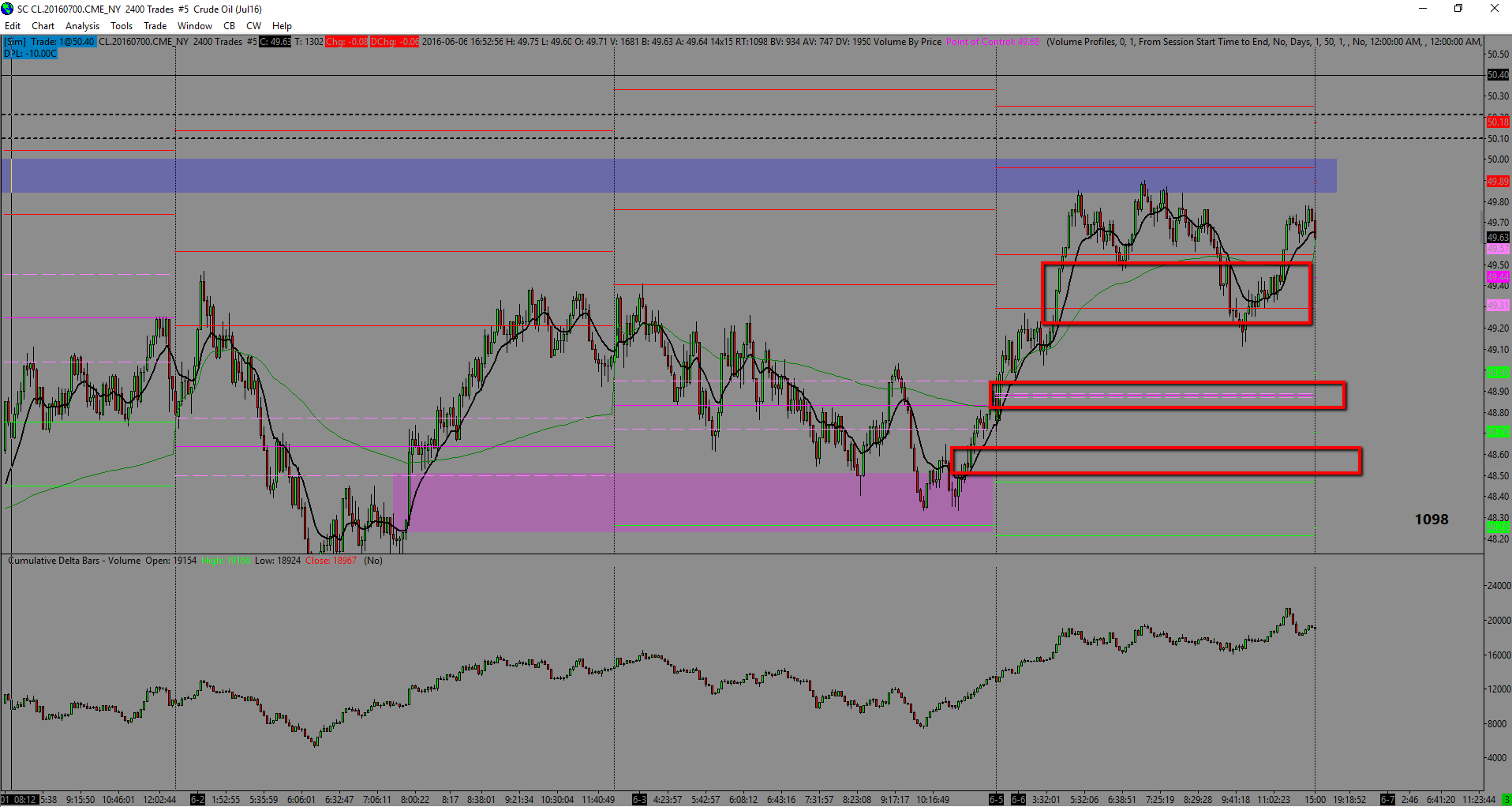Open the CB menu
The width and height of the screenshot is (1512, 807).
(x=229, y=26)
